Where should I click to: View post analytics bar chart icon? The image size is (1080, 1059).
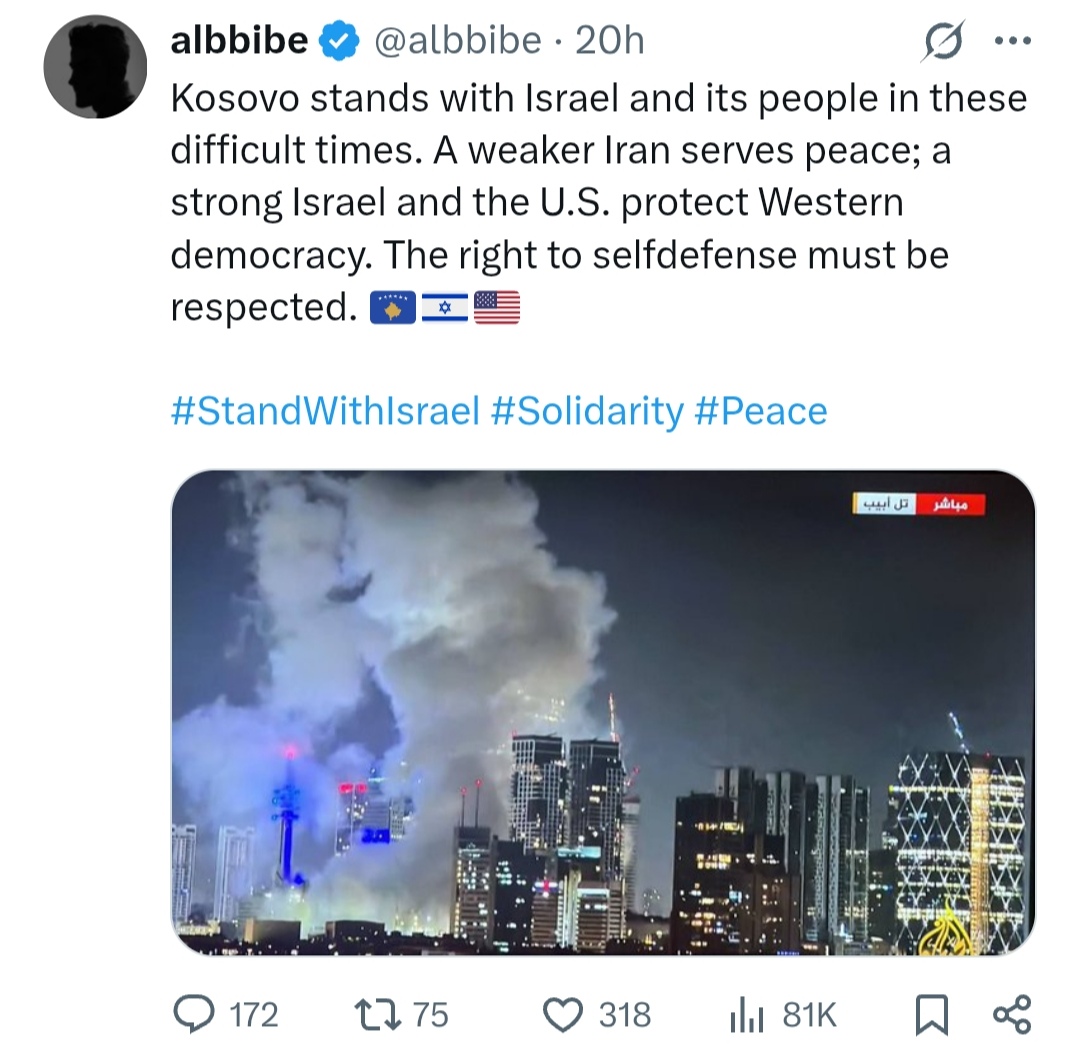[747, 1016]
